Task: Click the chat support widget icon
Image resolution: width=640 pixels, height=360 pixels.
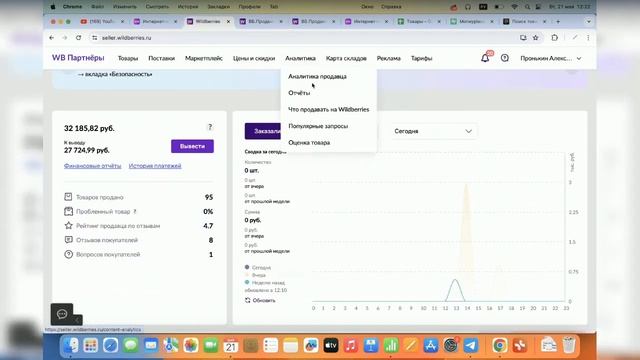Action: pos(62,314)
